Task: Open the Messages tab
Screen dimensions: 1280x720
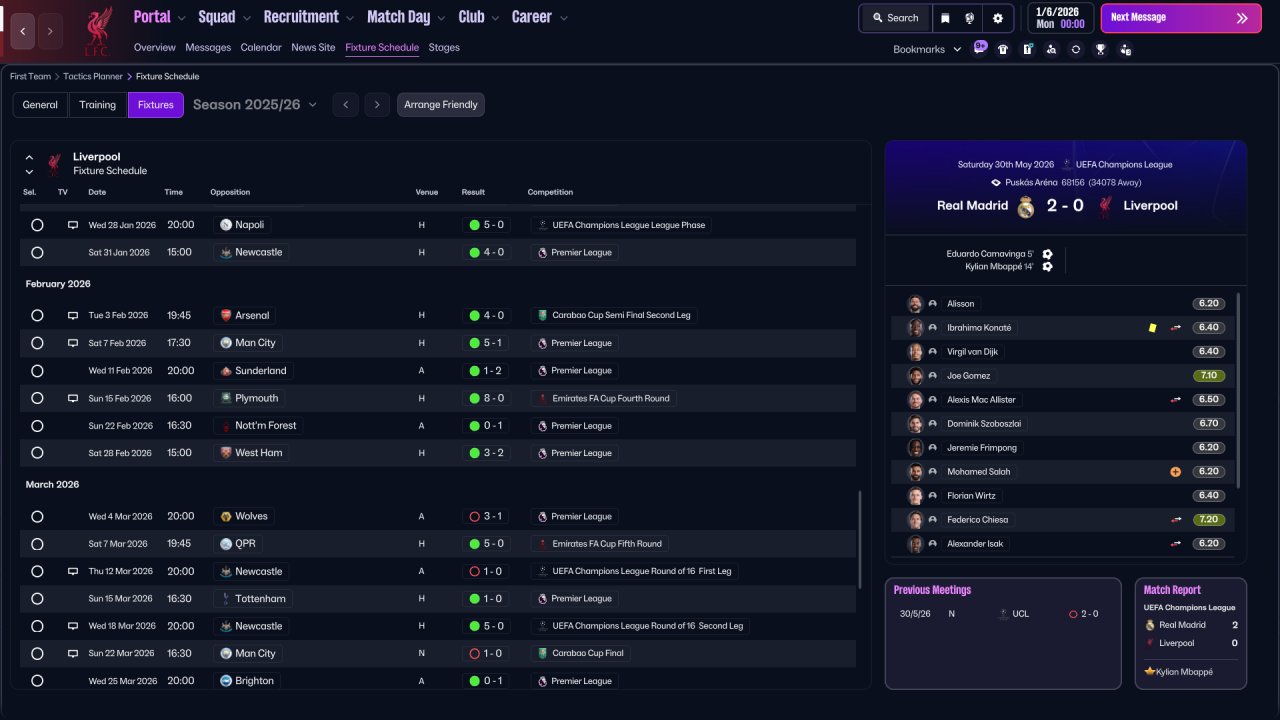Action: [208, 47]
